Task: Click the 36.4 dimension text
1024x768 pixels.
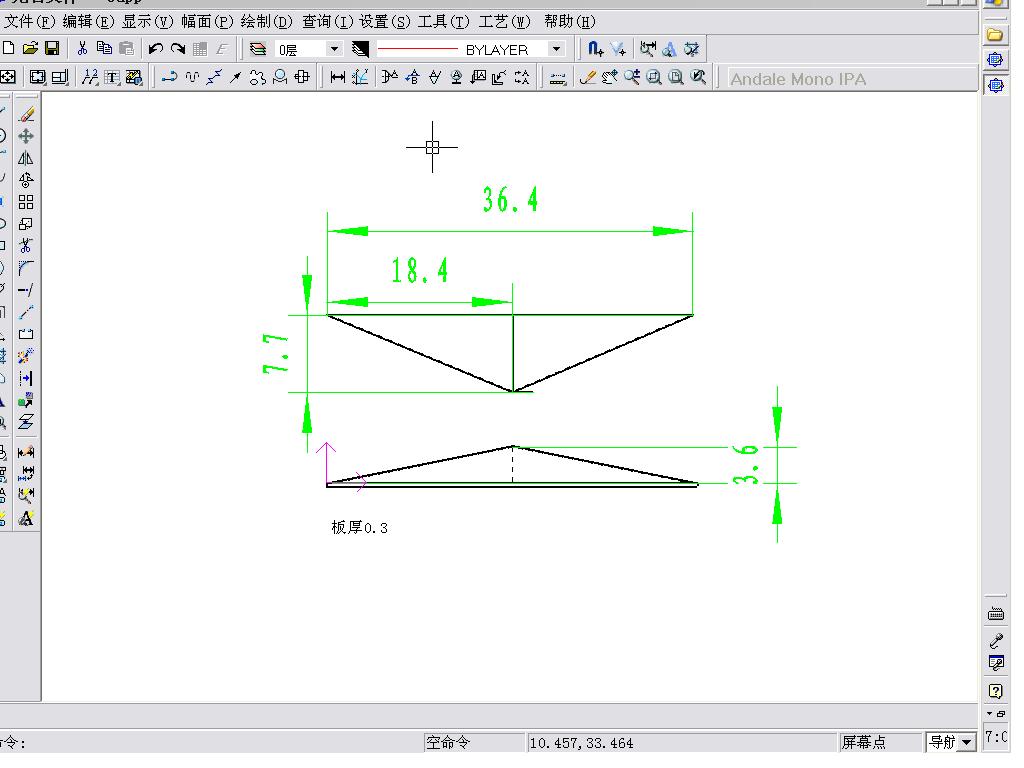Action: tap(511, 199)
